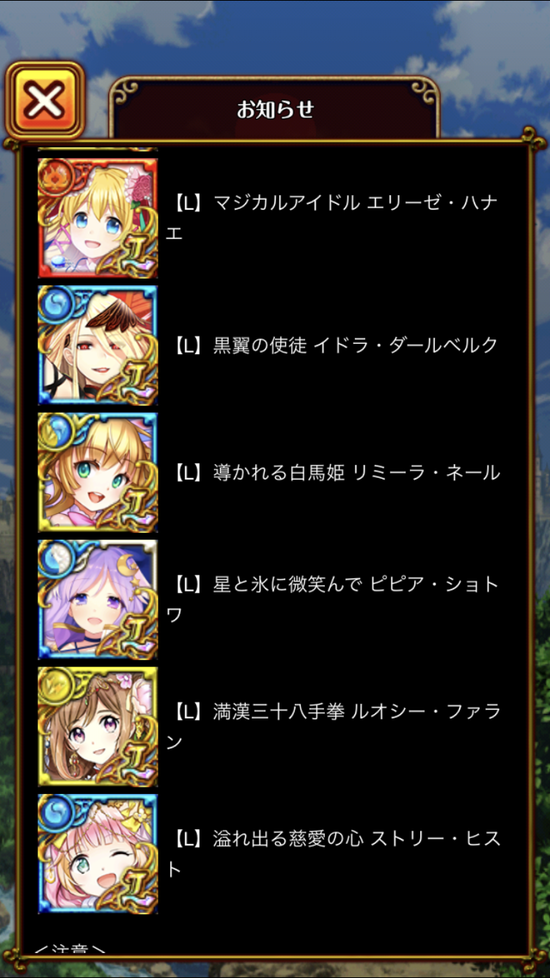The height and width of the screenshot is (978, 550).
Task: Tap the L rarity badge on ピピア's portrait
Action: 134,633
